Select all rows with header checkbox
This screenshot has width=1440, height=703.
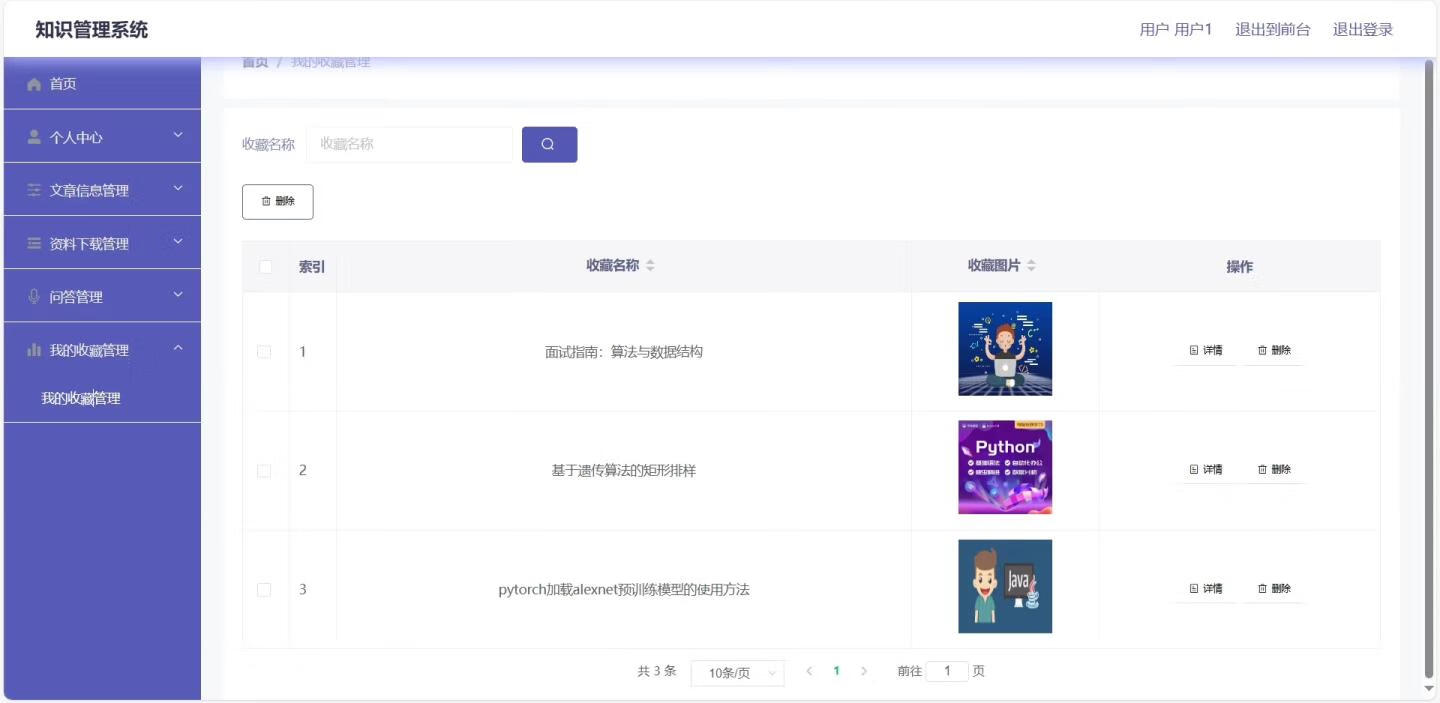265,267
